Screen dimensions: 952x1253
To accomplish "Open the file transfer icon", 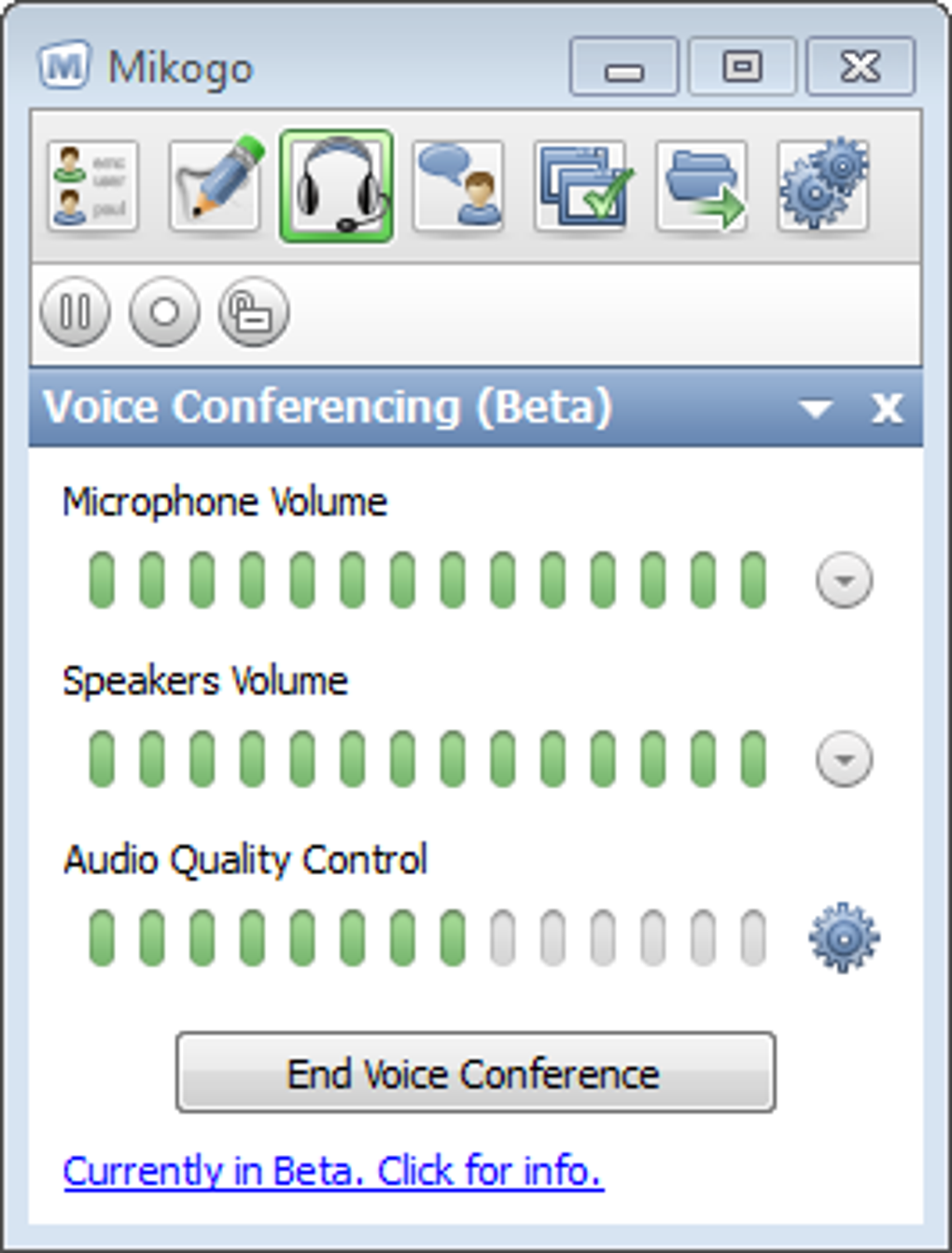I will [702, 186].
